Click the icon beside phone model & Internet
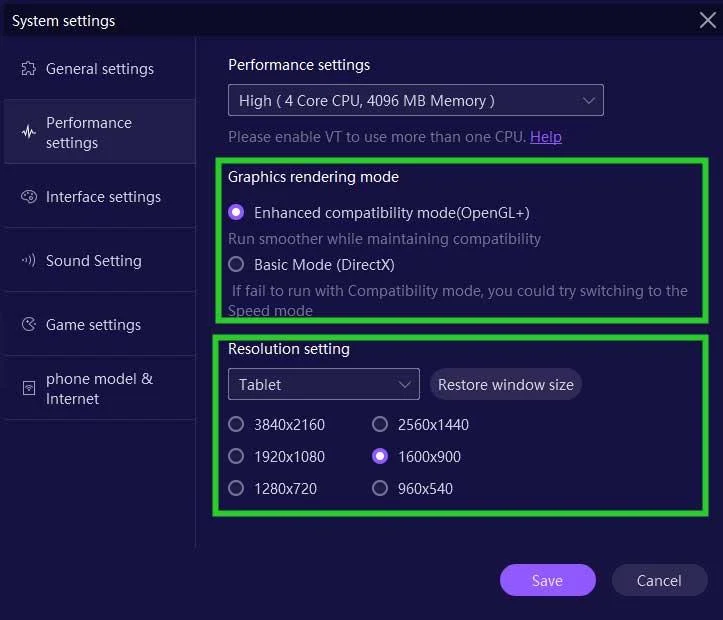 pos(28,389)
